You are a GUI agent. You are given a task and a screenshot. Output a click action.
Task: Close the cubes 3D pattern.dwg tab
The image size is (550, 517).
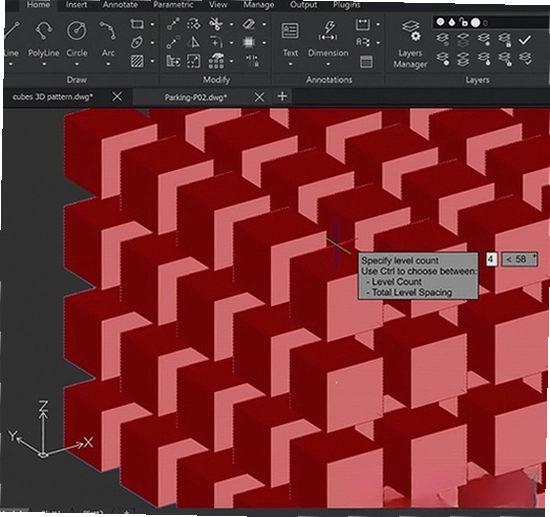tap(117, 96)
